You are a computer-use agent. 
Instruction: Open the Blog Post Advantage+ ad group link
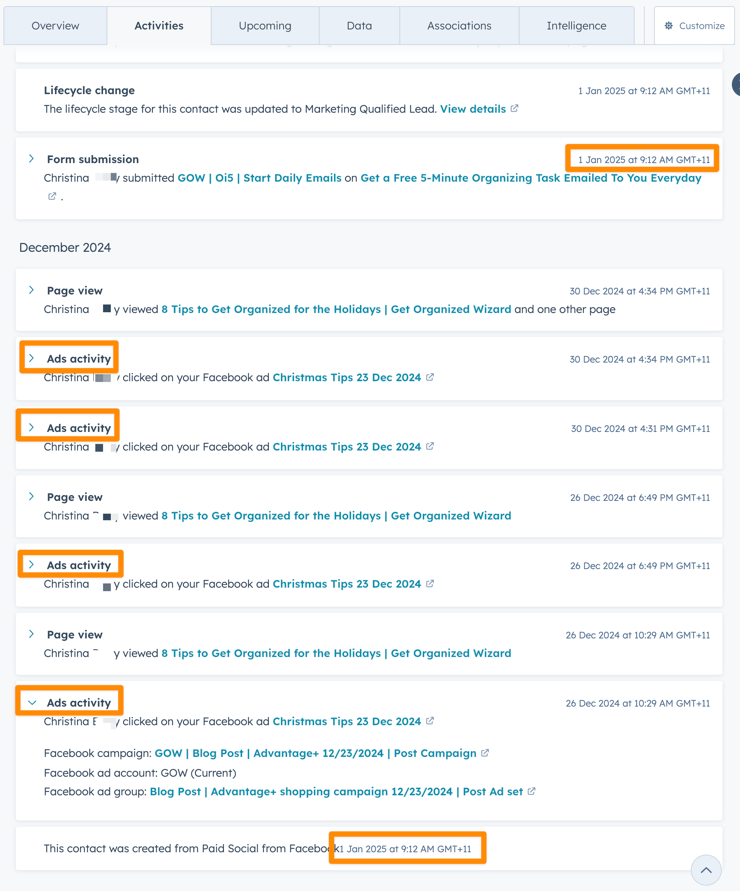(336, 792)
